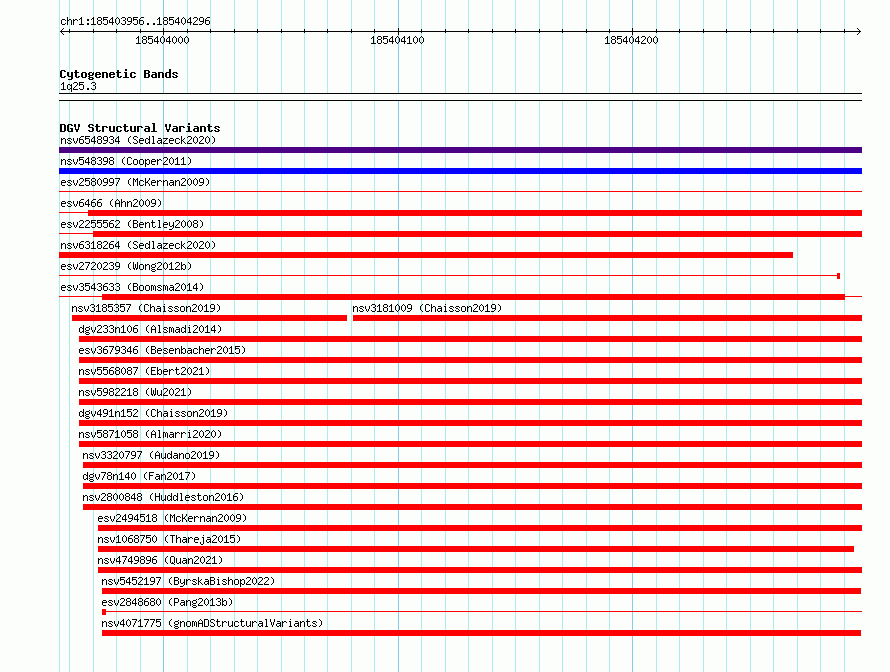890x672 pixels.
Task: Open nsv5871058 (Almarri2020) label
Action: tap(150, 434)
